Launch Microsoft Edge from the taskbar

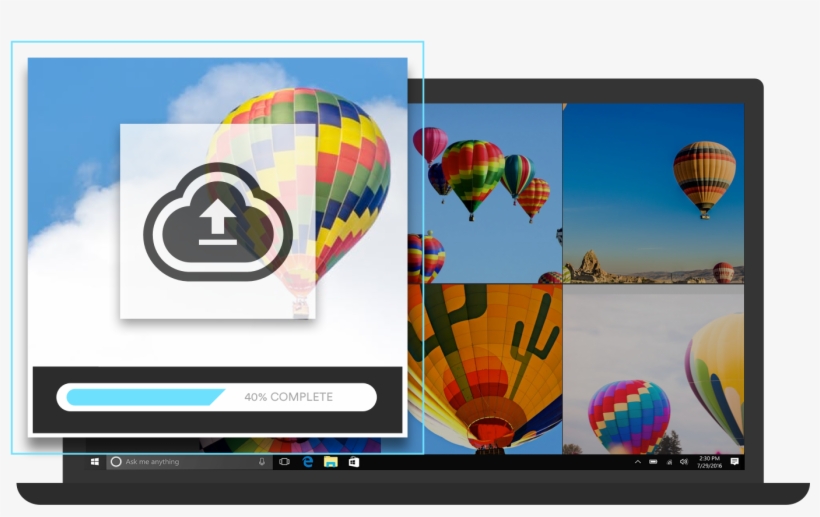click(x=308, y=462)
